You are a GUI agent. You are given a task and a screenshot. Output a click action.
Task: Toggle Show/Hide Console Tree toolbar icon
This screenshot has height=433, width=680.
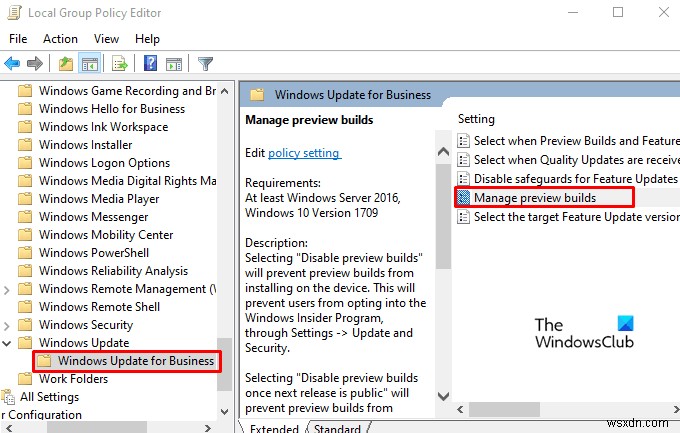pyautogui.click(x=90, y=64)
